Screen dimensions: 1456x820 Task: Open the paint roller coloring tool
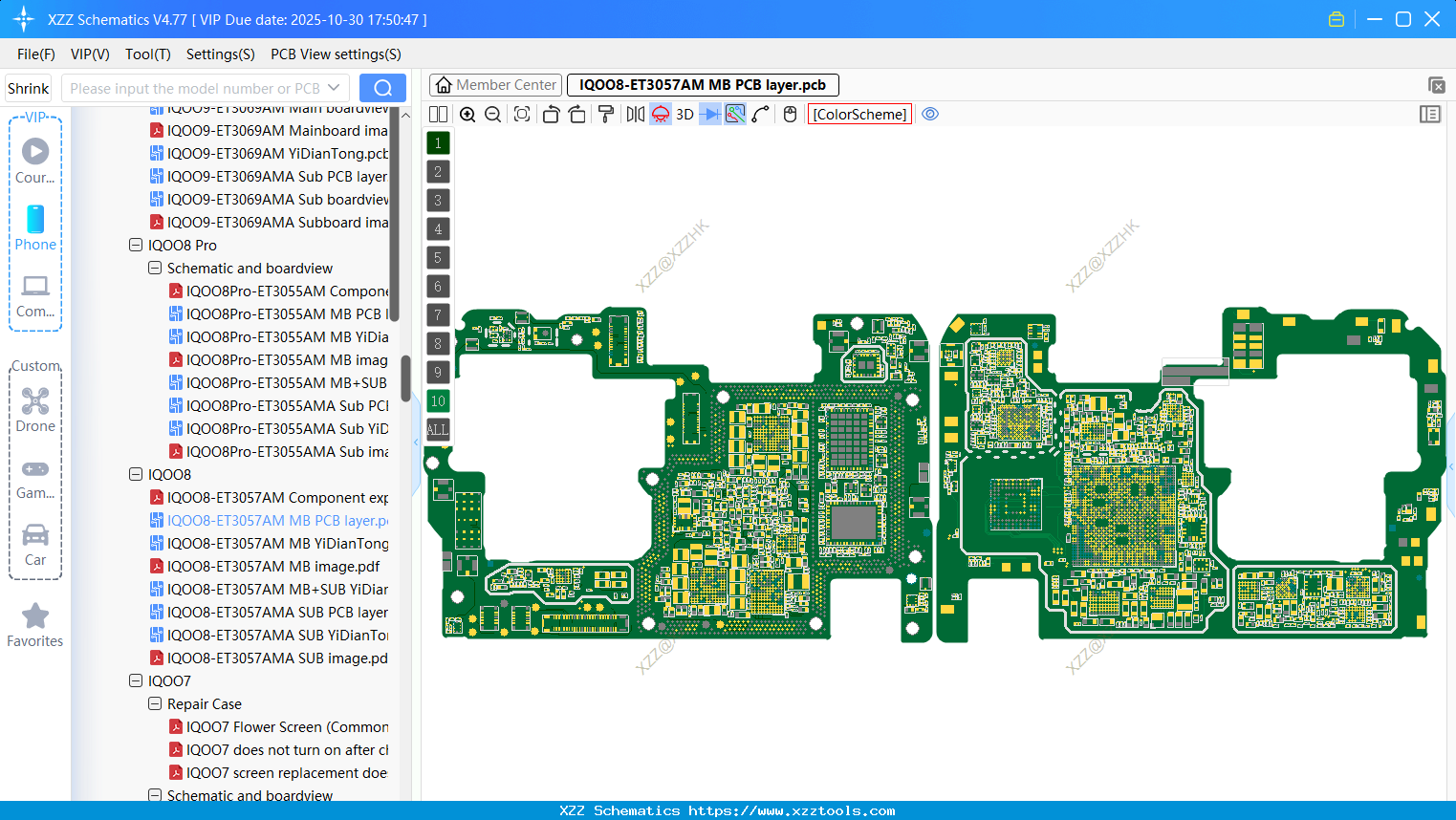(x=605, y=114)
